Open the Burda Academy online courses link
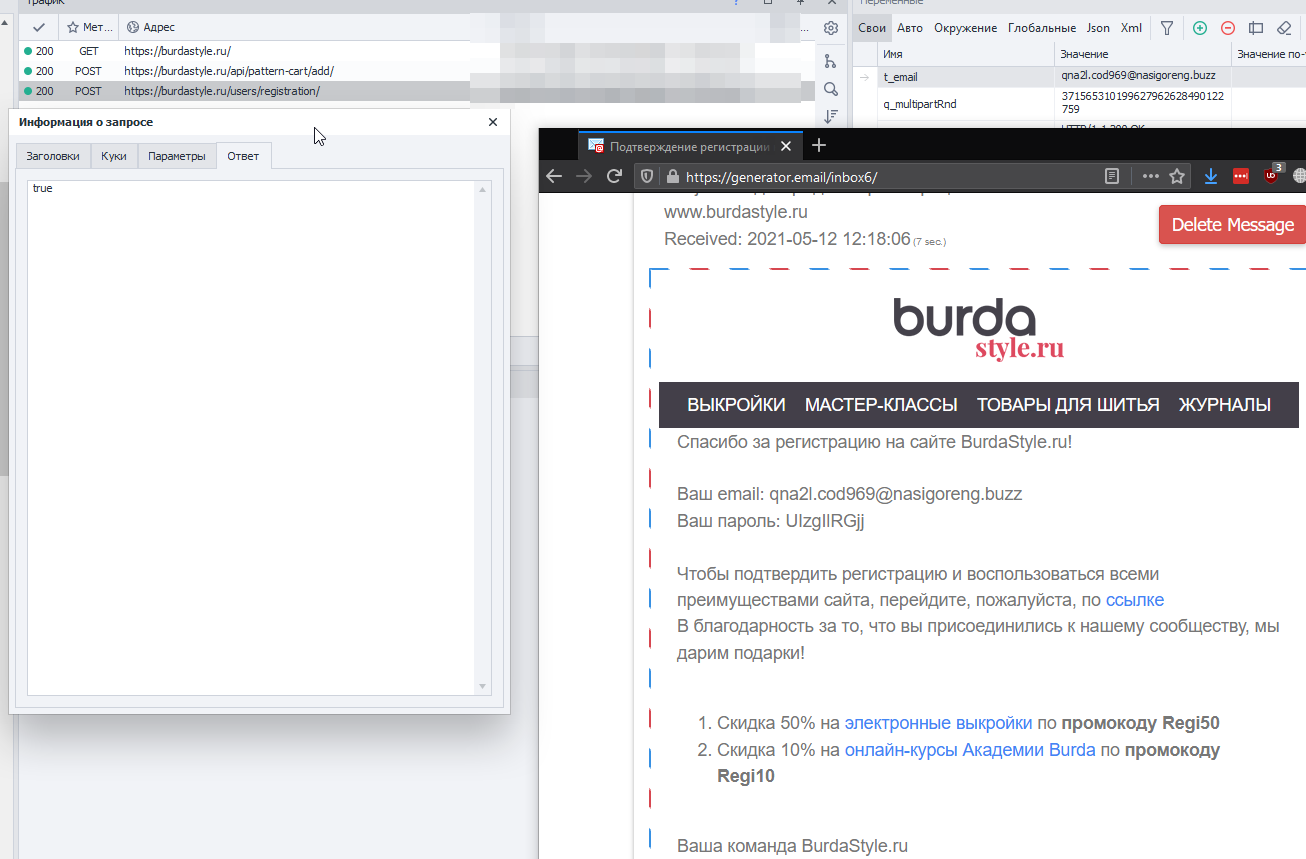Viewport: 1306px width, 859px height. click(970, 749)
